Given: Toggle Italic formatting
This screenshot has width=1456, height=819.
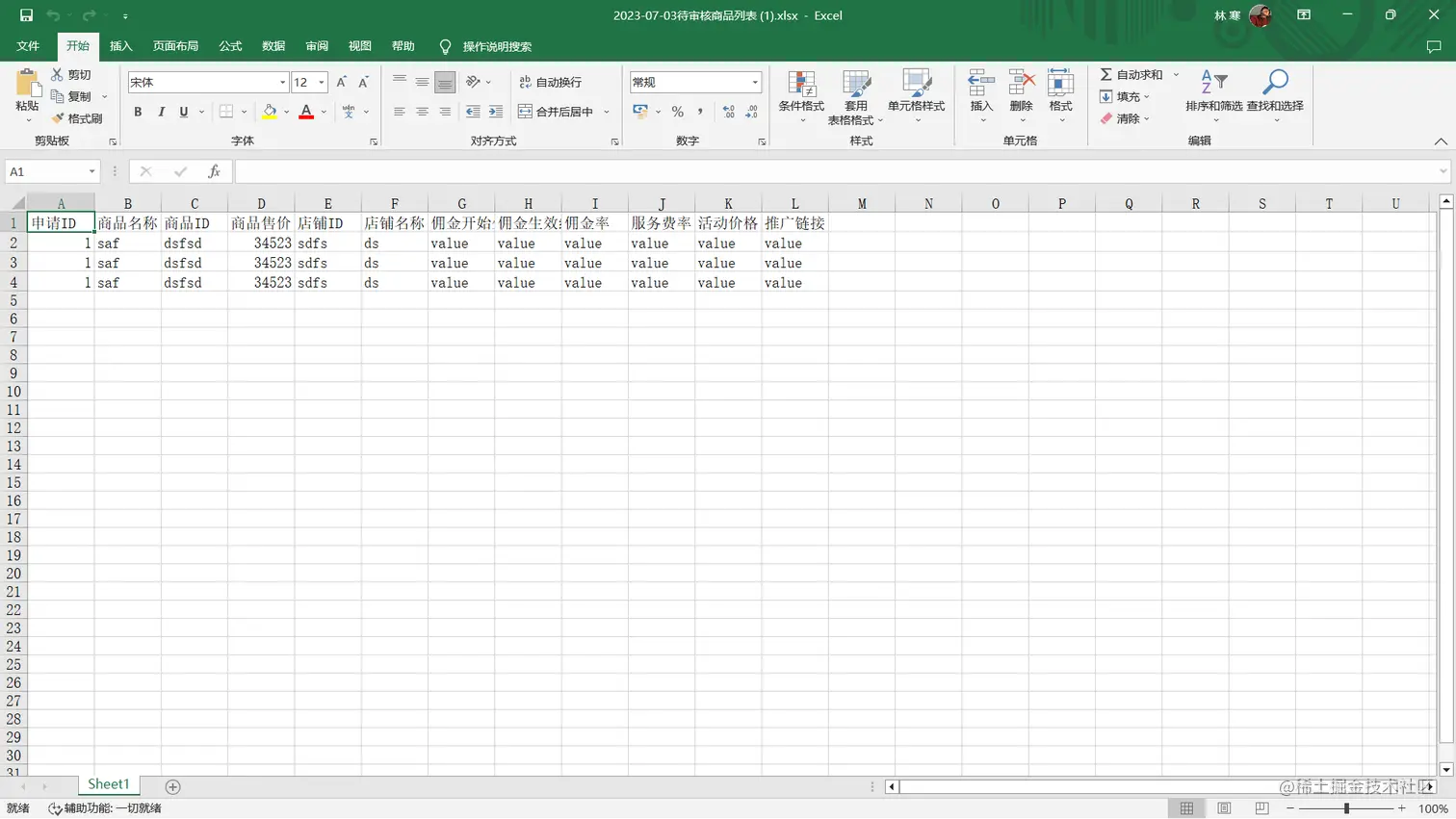Looking at the screenshot, I should pos(161,112).
